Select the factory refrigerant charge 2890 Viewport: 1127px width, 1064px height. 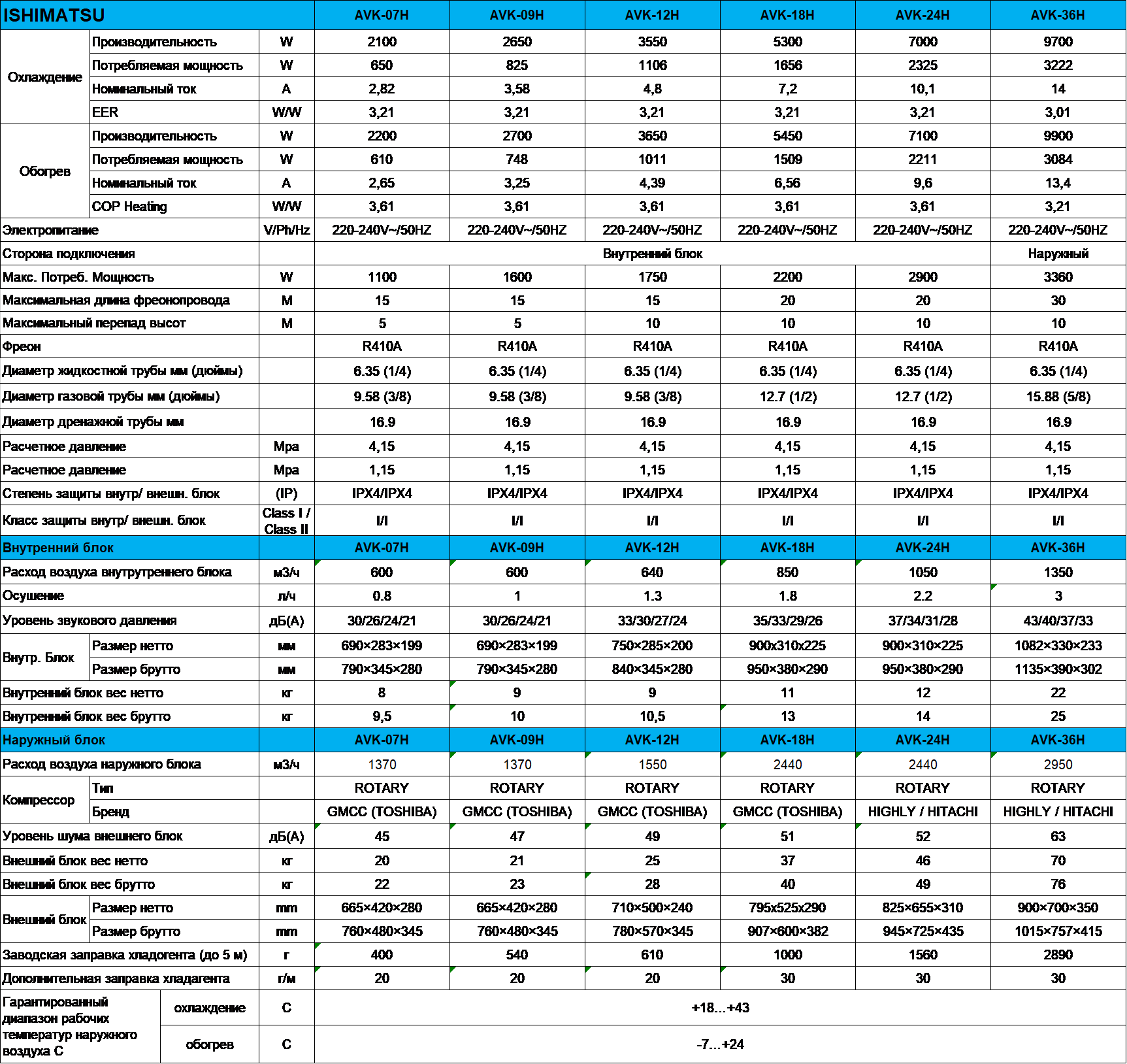click(x=1058, y=955)
